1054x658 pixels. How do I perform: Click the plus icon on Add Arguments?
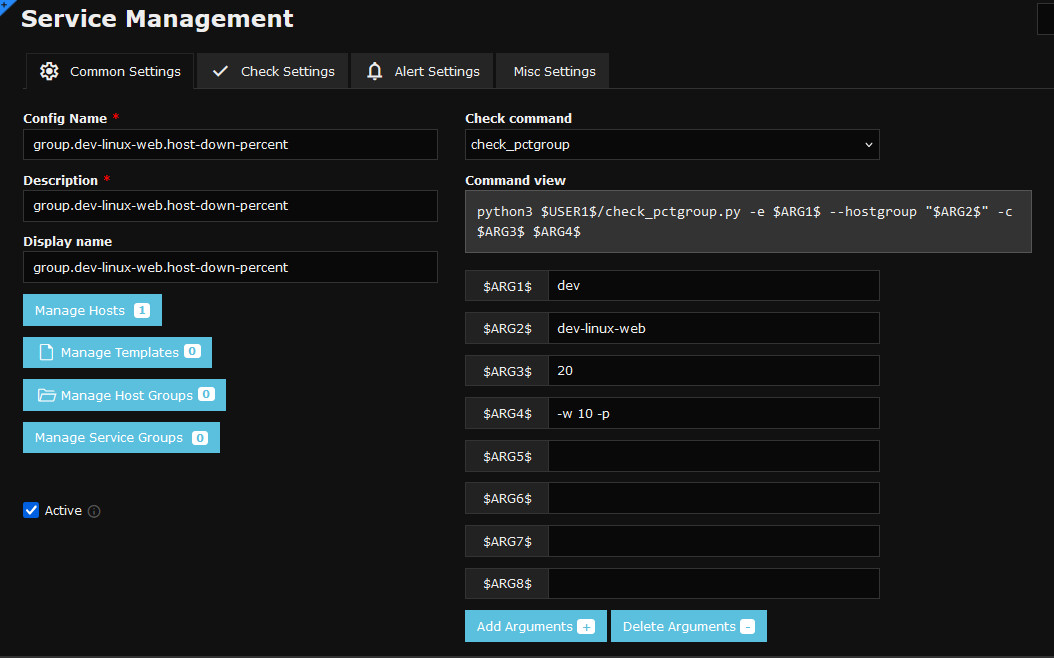pos(586,627)
